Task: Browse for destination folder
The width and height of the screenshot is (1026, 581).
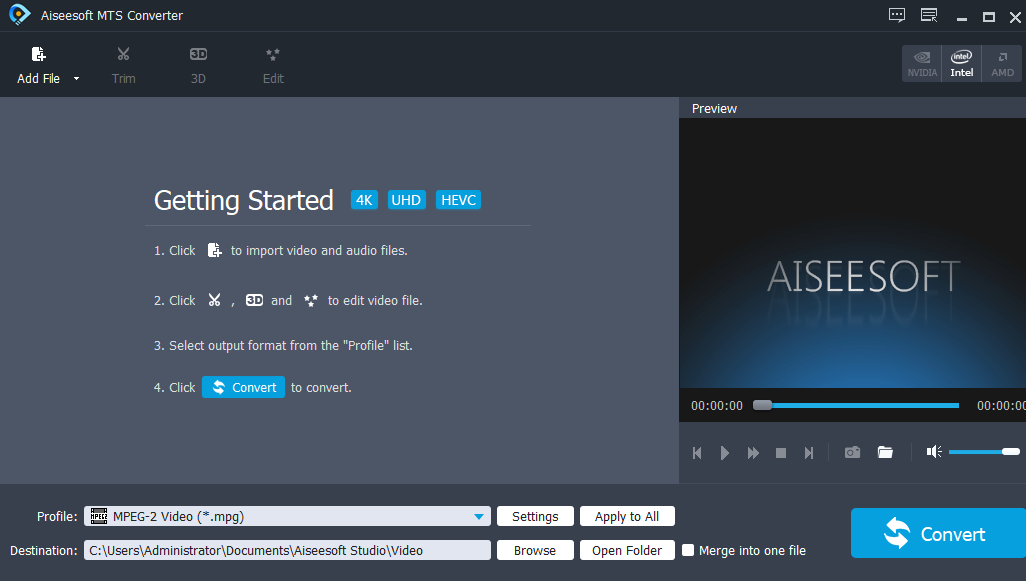Action: 535,550
